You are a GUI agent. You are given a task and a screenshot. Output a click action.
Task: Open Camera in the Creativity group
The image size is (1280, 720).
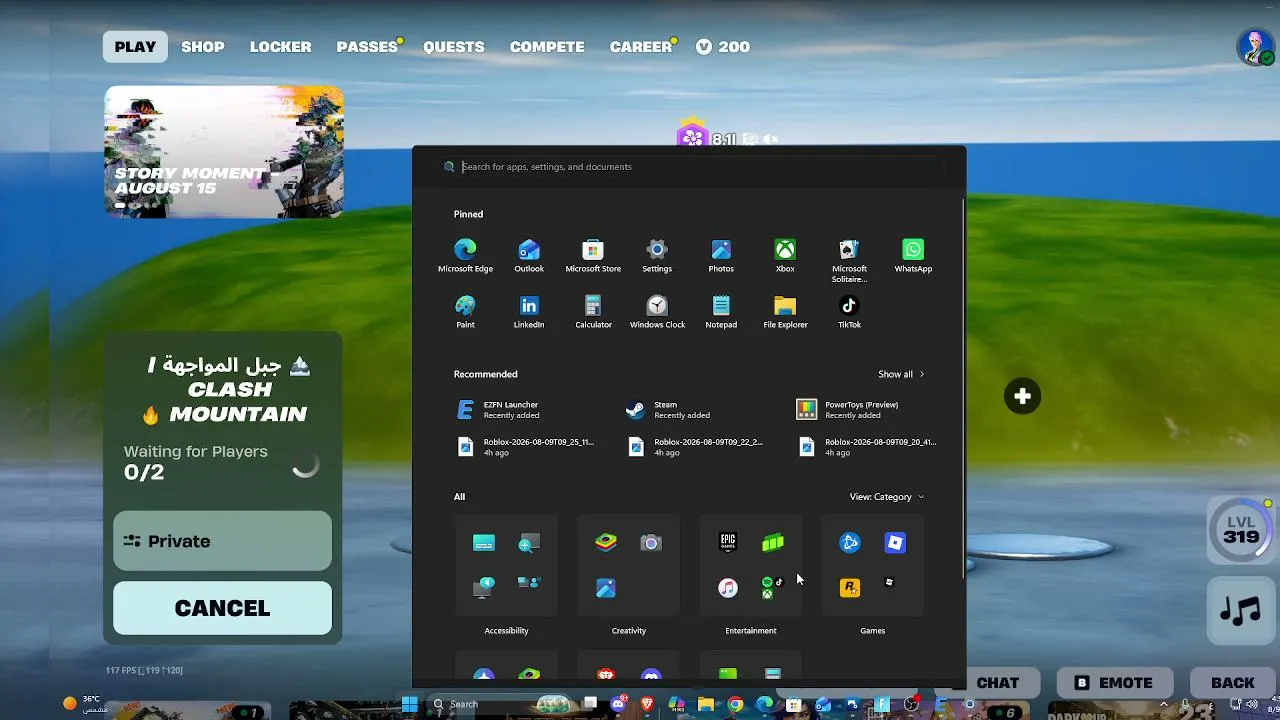click(651, 542)
